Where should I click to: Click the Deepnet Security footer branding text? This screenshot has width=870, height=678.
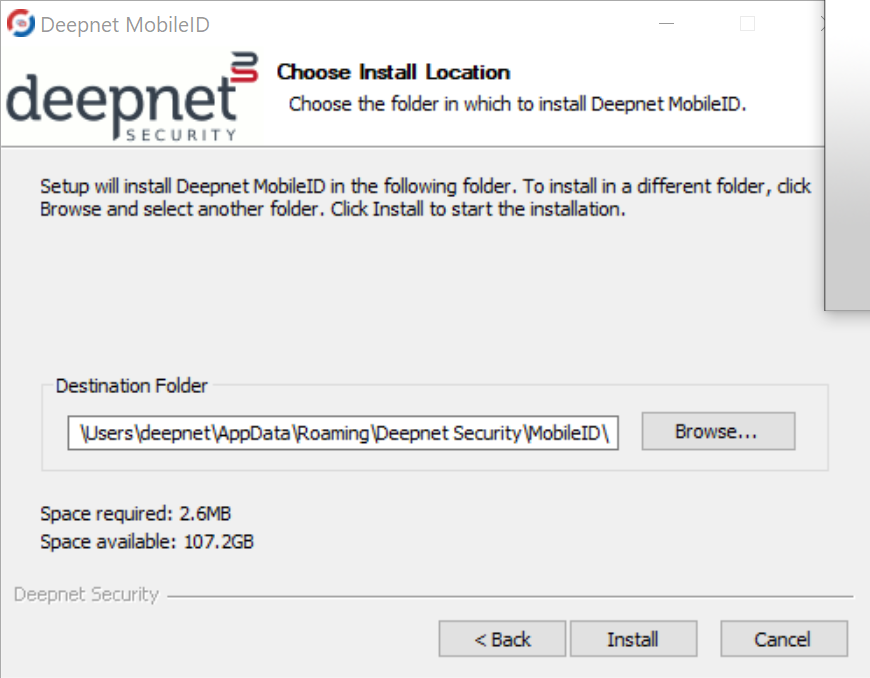(86, 594)
